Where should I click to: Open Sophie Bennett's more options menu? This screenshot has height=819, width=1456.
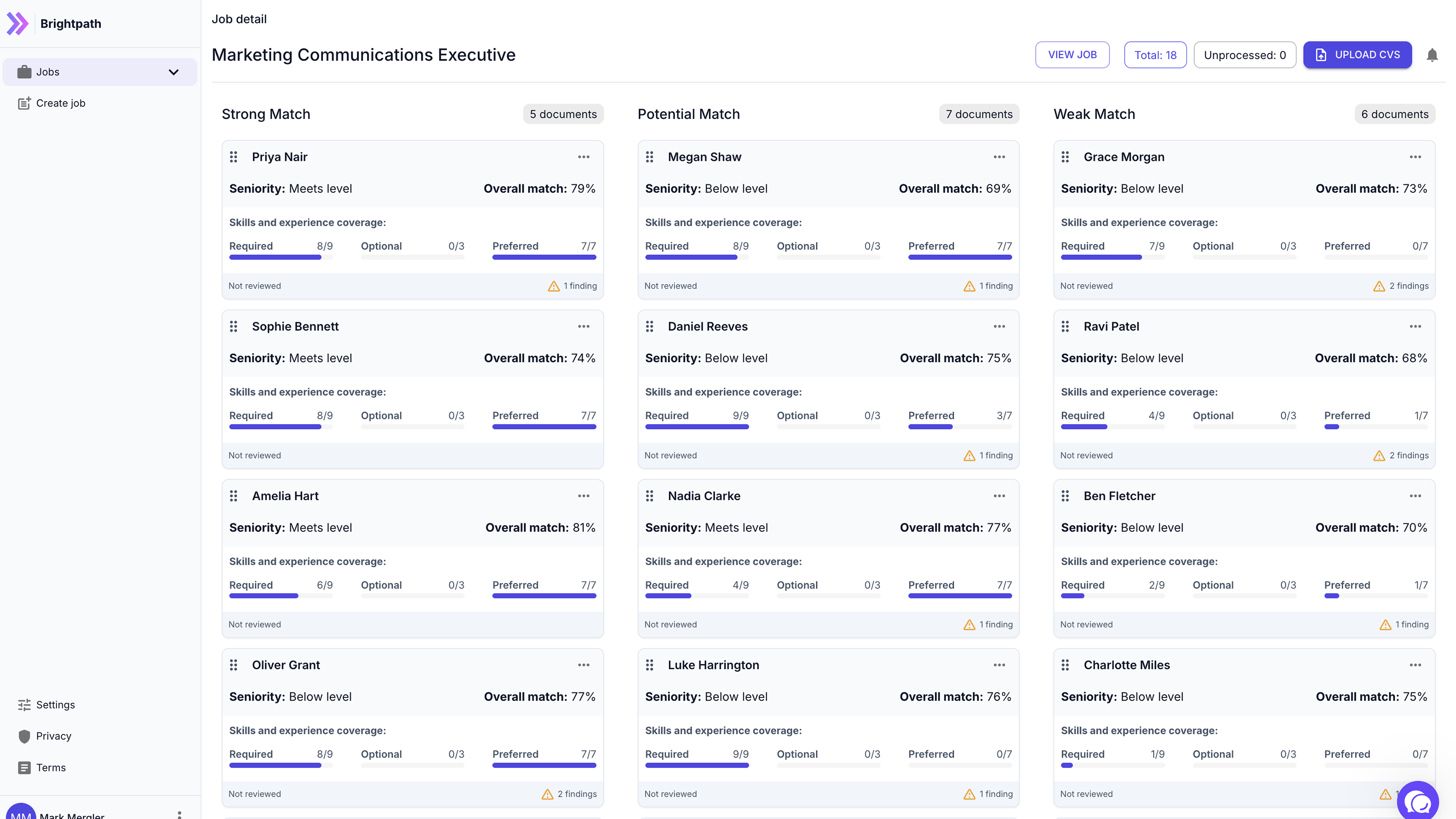[584, 326]
